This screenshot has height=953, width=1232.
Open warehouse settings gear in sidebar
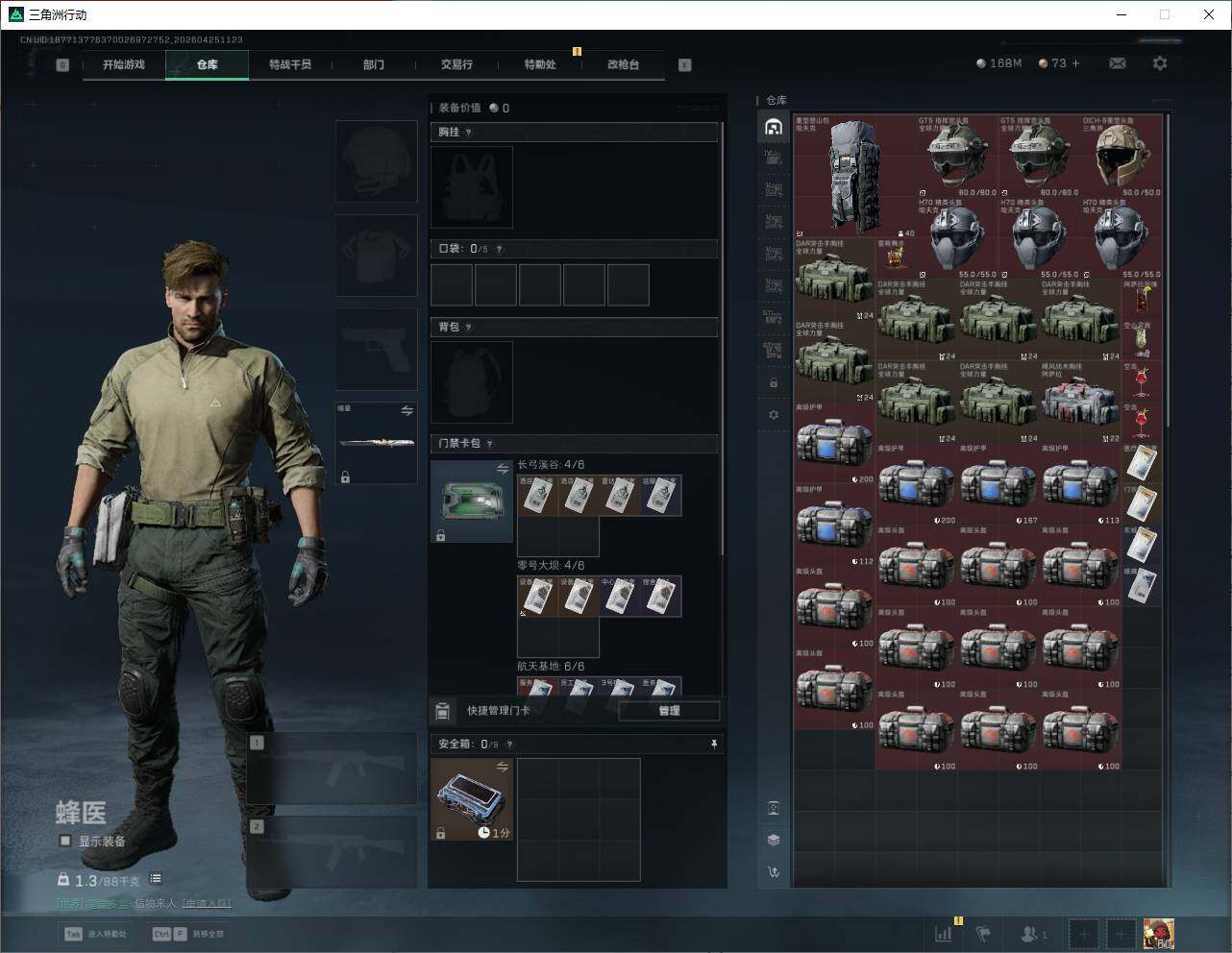(x=774, y=415)
